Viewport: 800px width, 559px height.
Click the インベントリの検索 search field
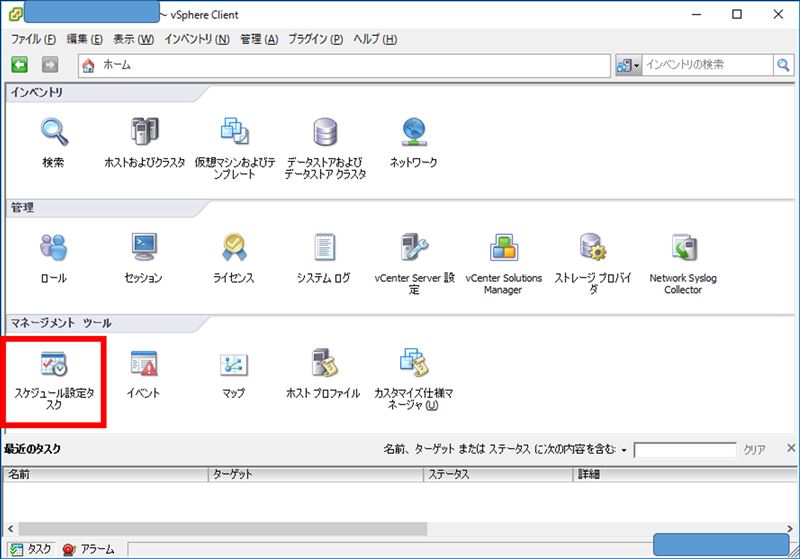point(707,65)
